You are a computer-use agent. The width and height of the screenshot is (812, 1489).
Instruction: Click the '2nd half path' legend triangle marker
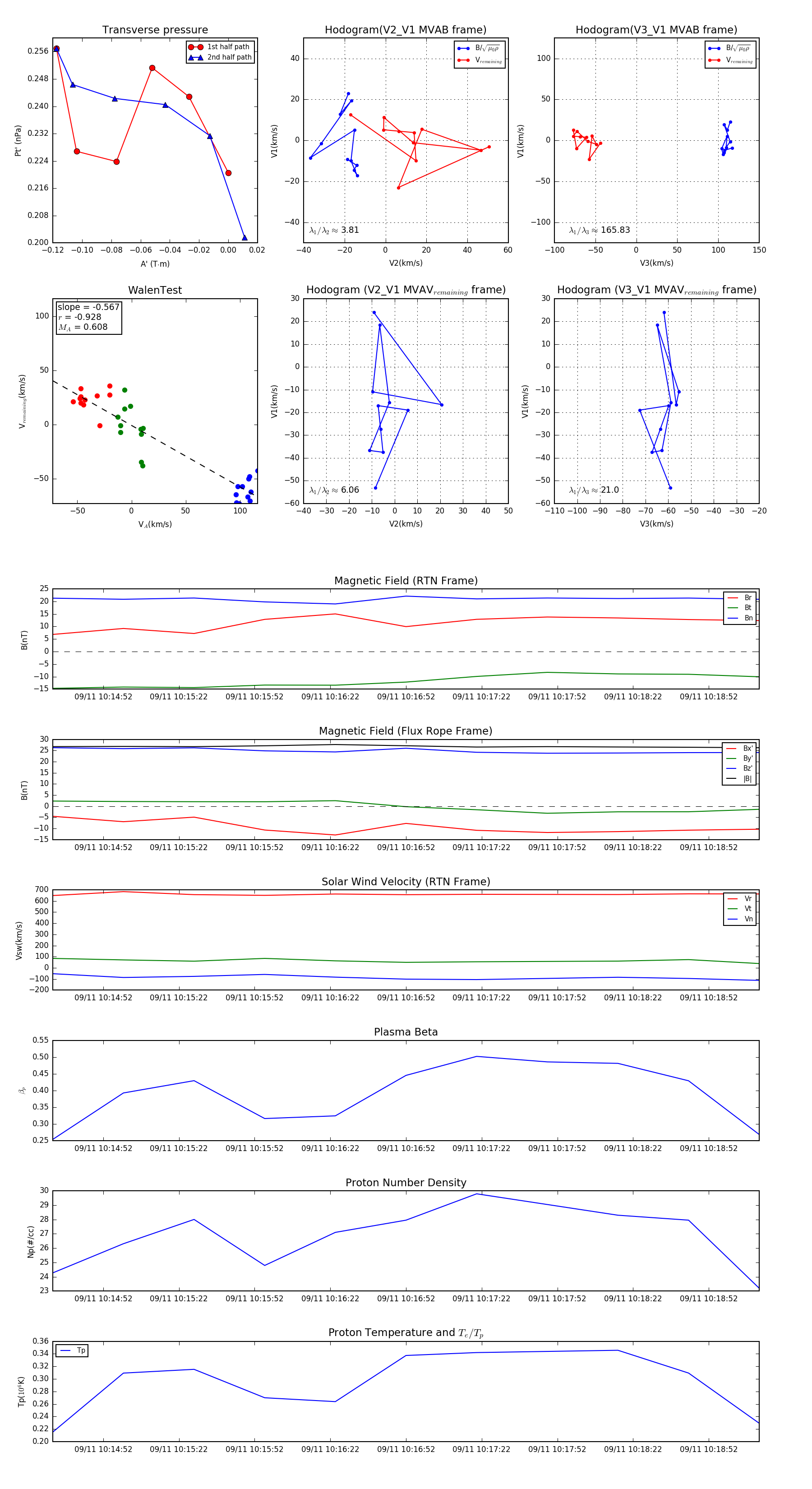click(195, 57)
